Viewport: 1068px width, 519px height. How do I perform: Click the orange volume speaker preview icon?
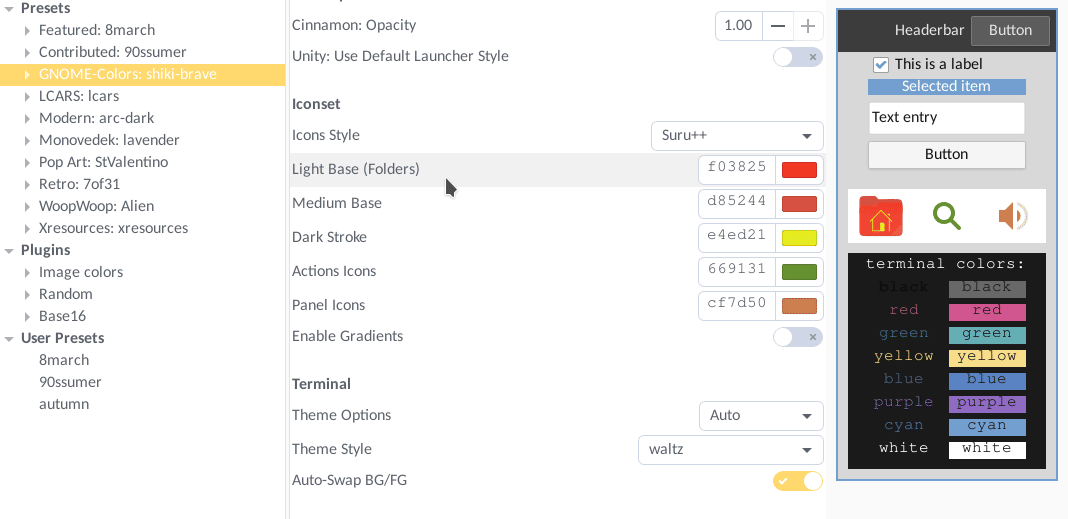pos(1012,216)
